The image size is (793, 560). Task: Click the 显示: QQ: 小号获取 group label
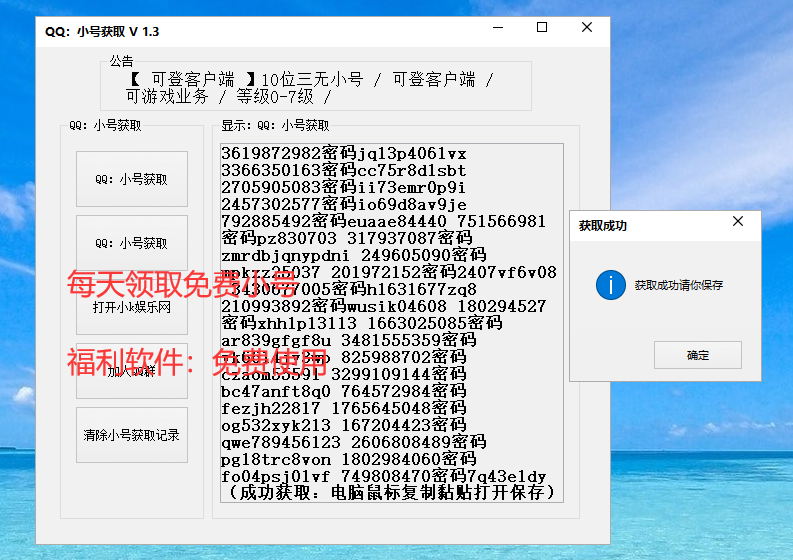[275, 125]
